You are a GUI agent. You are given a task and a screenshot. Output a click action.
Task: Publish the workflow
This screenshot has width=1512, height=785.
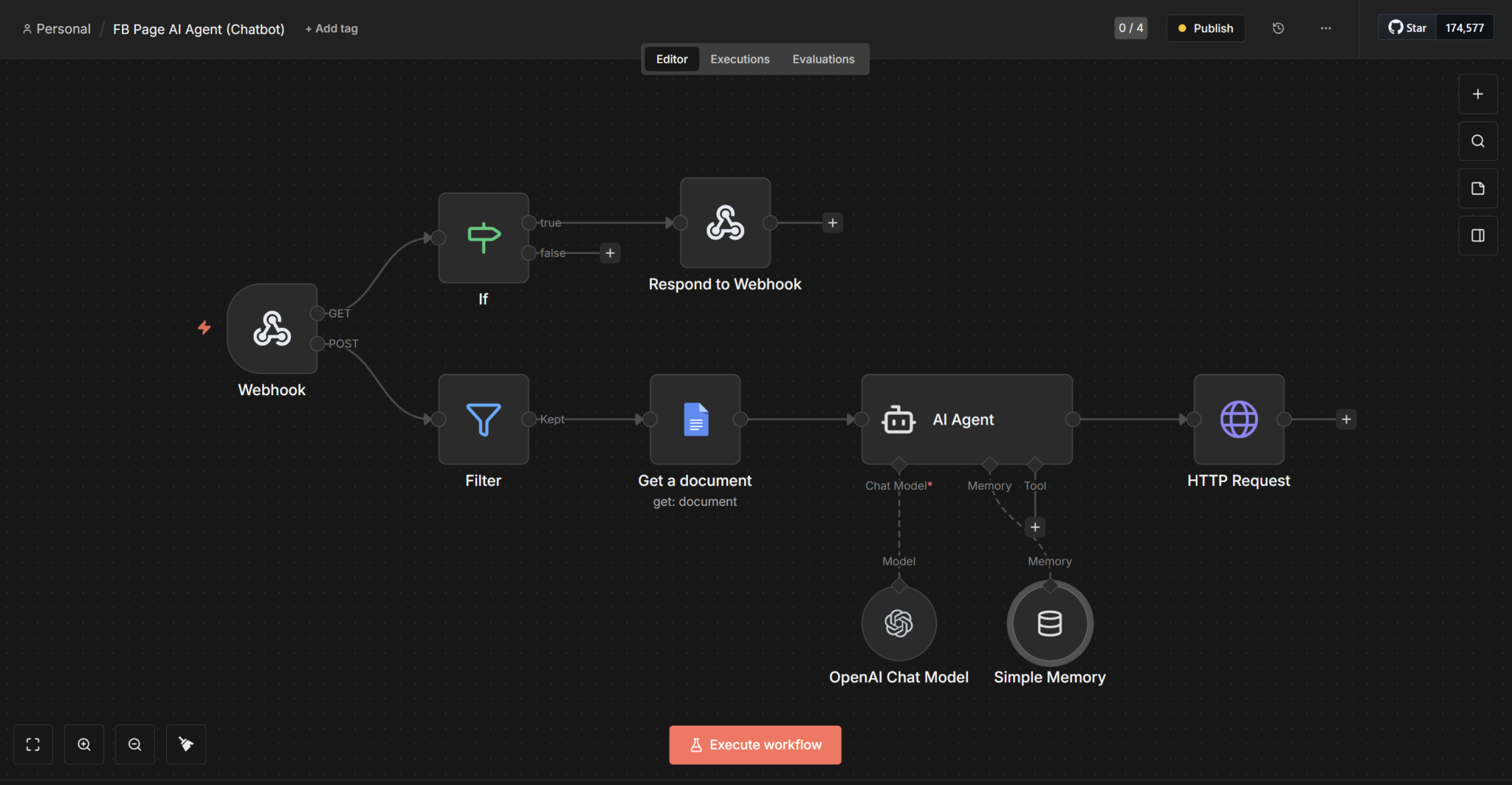1205,28
